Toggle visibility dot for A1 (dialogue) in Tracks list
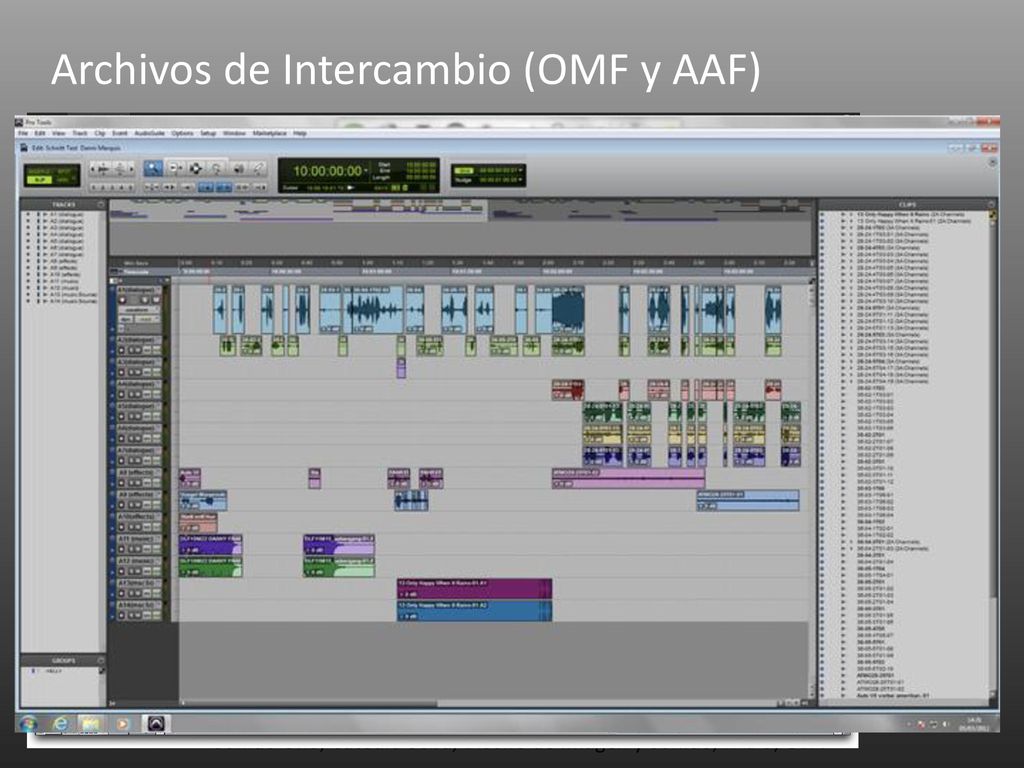1024x768 pixels. (x=28, y=214)
